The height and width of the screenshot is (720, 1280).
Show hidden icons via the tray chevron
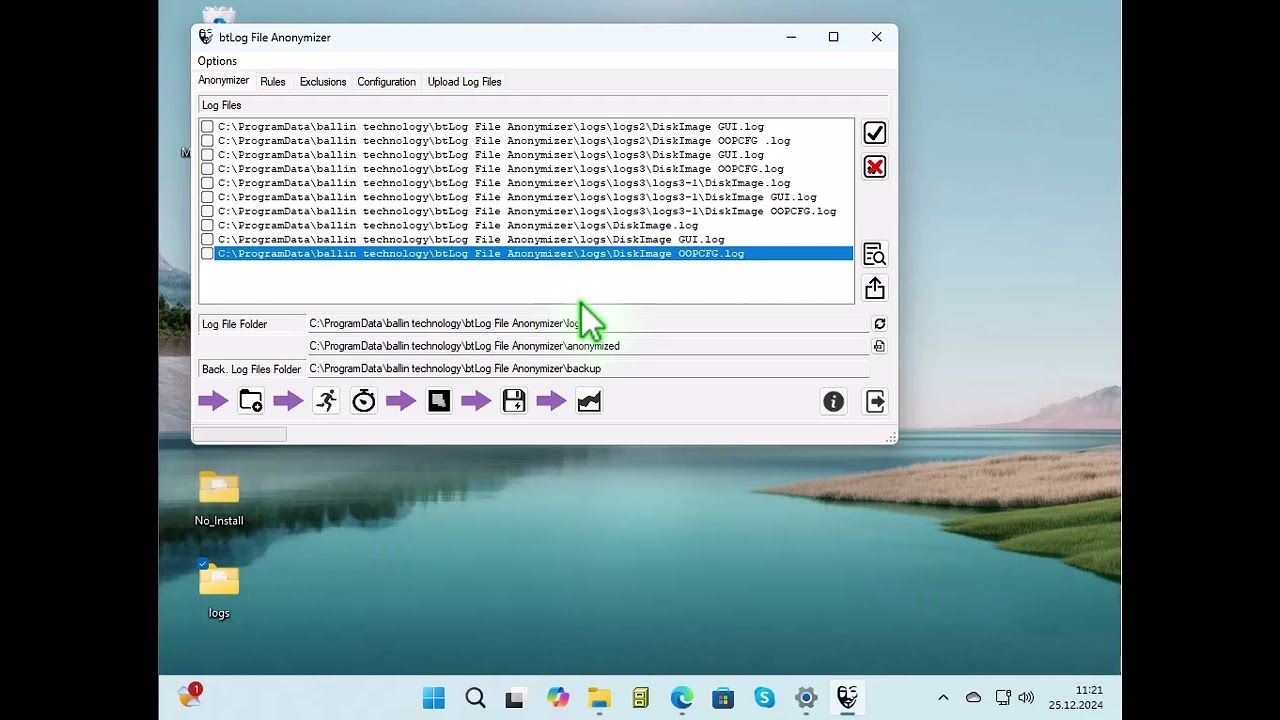(x=943, y=698)
